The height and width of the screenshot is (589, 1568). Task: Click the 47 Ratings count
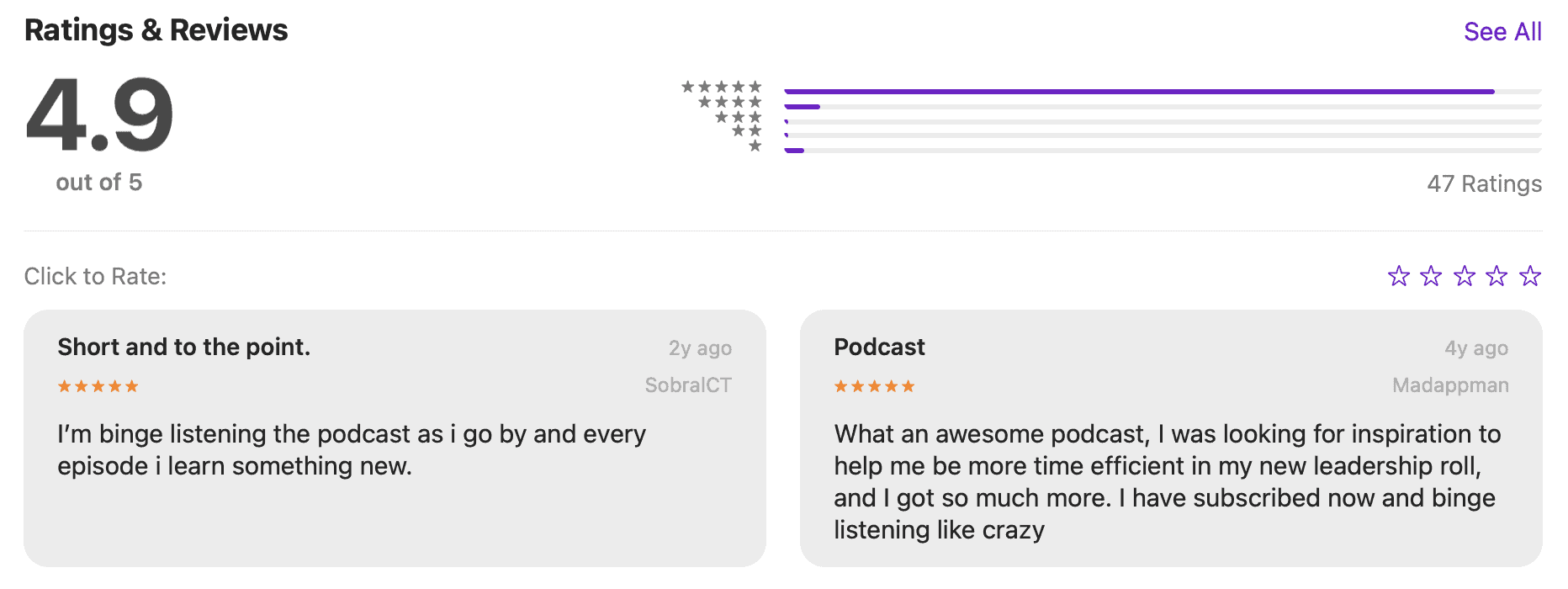(x=1484, y=183)
